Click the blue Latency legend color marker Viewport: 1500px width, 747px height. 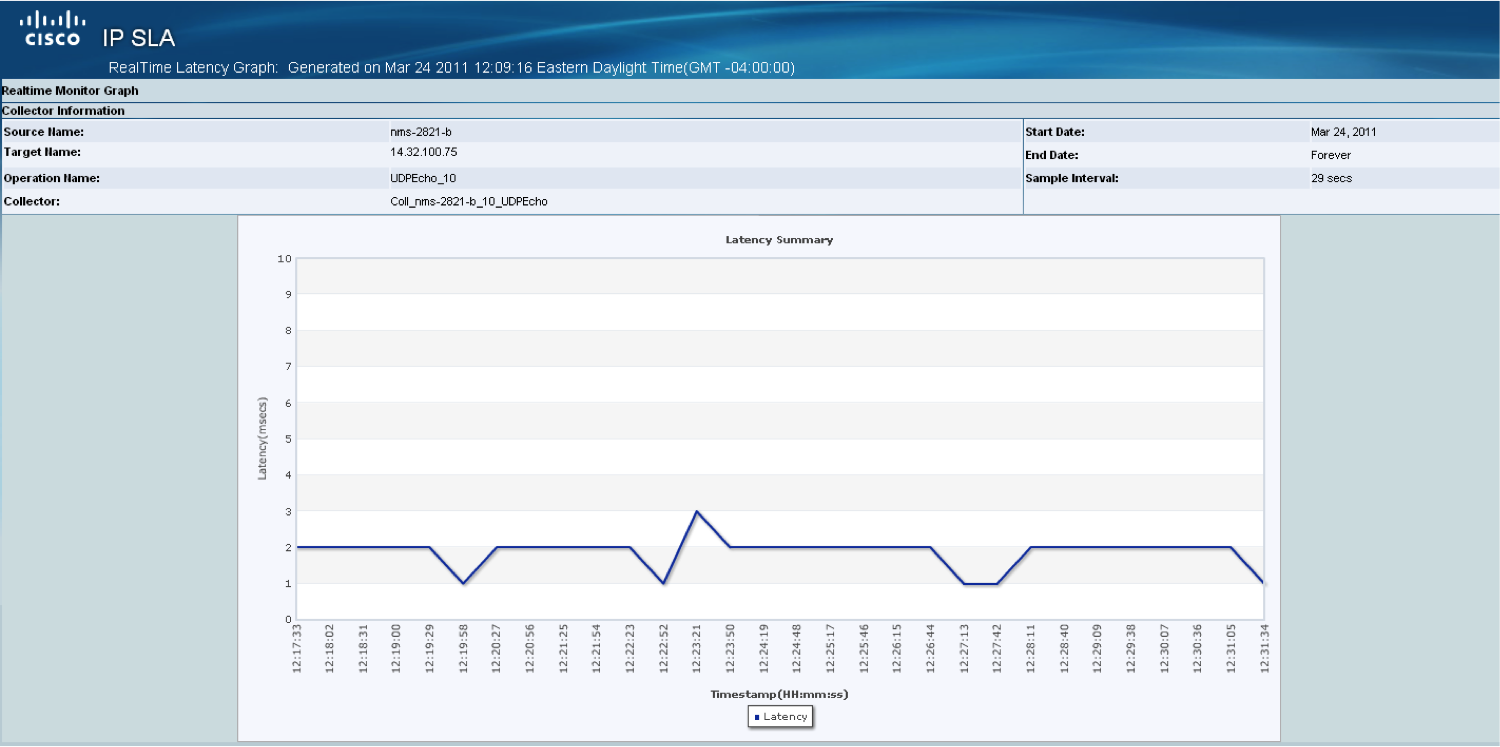pos(757,717)
